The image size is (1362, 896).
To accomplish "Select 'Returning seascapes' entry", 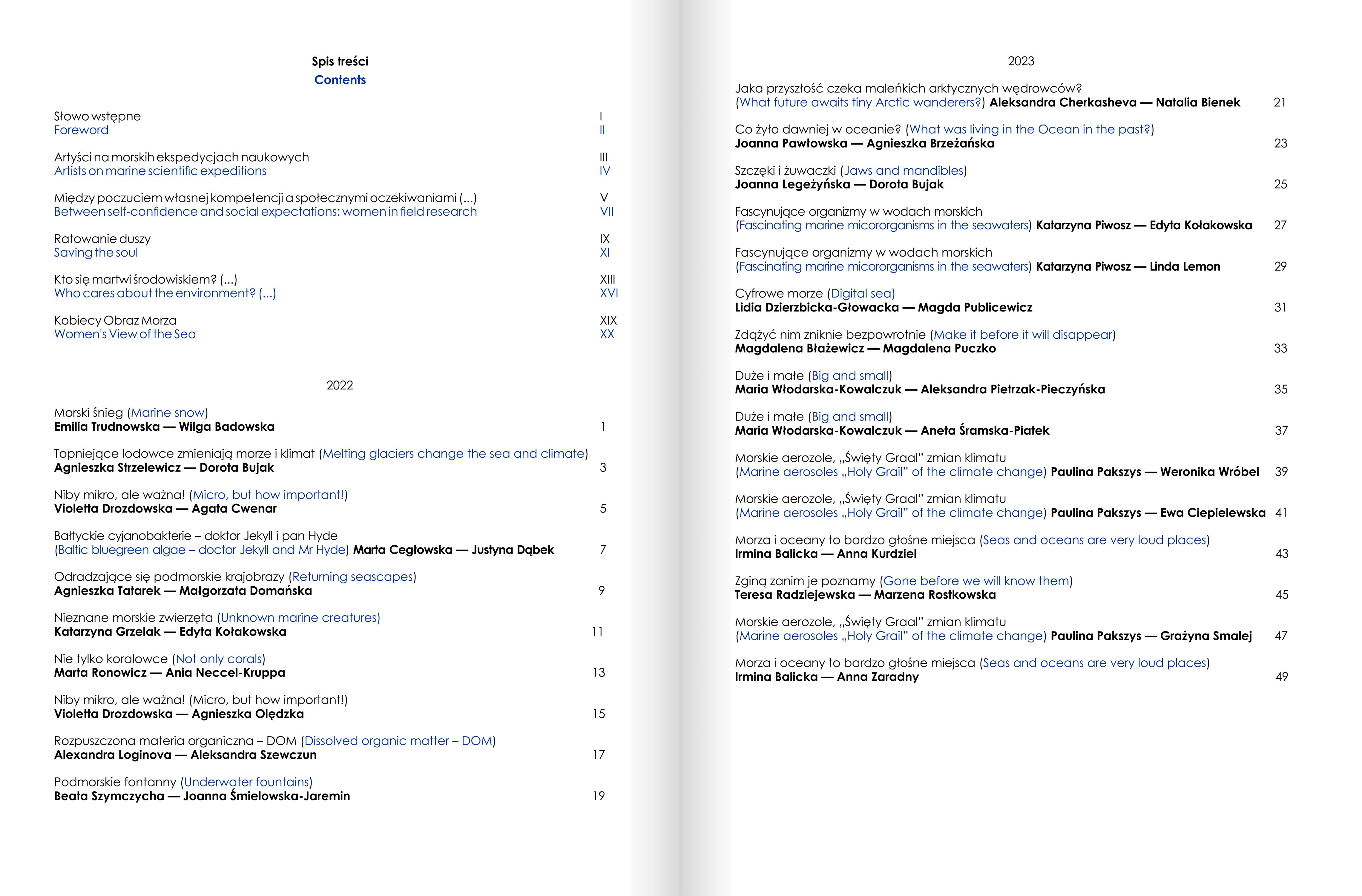I will tap(352, 577).
